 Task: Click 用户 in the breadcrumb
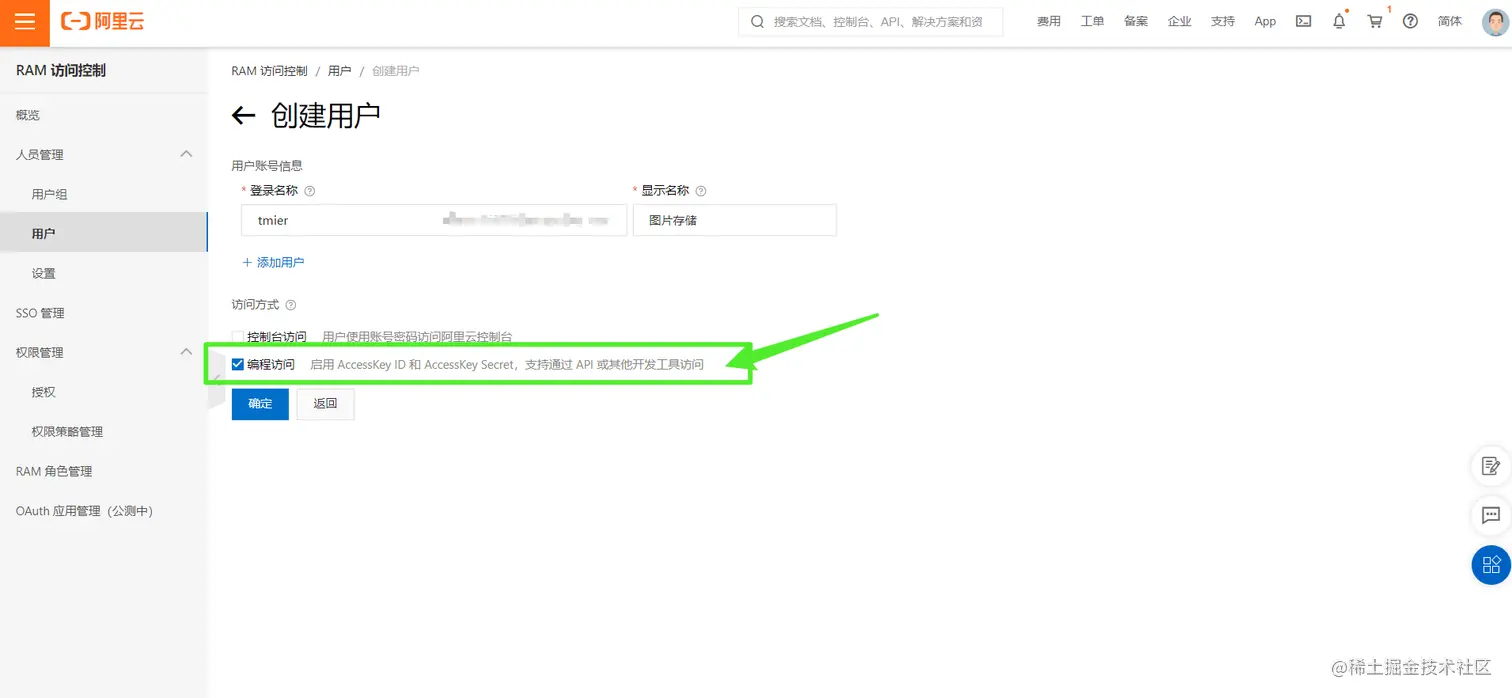click(340, 71)
